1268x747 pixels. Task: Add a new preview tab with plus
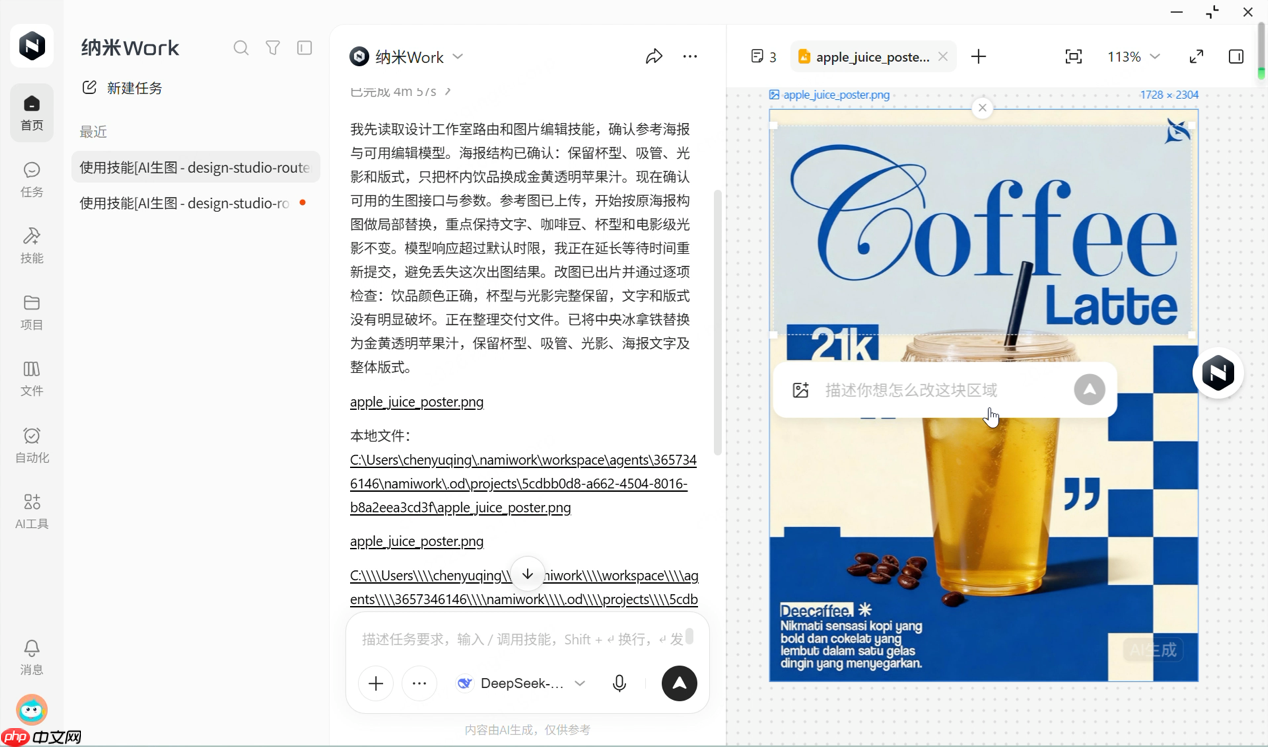pyautogui.click(x=978, y=57)
